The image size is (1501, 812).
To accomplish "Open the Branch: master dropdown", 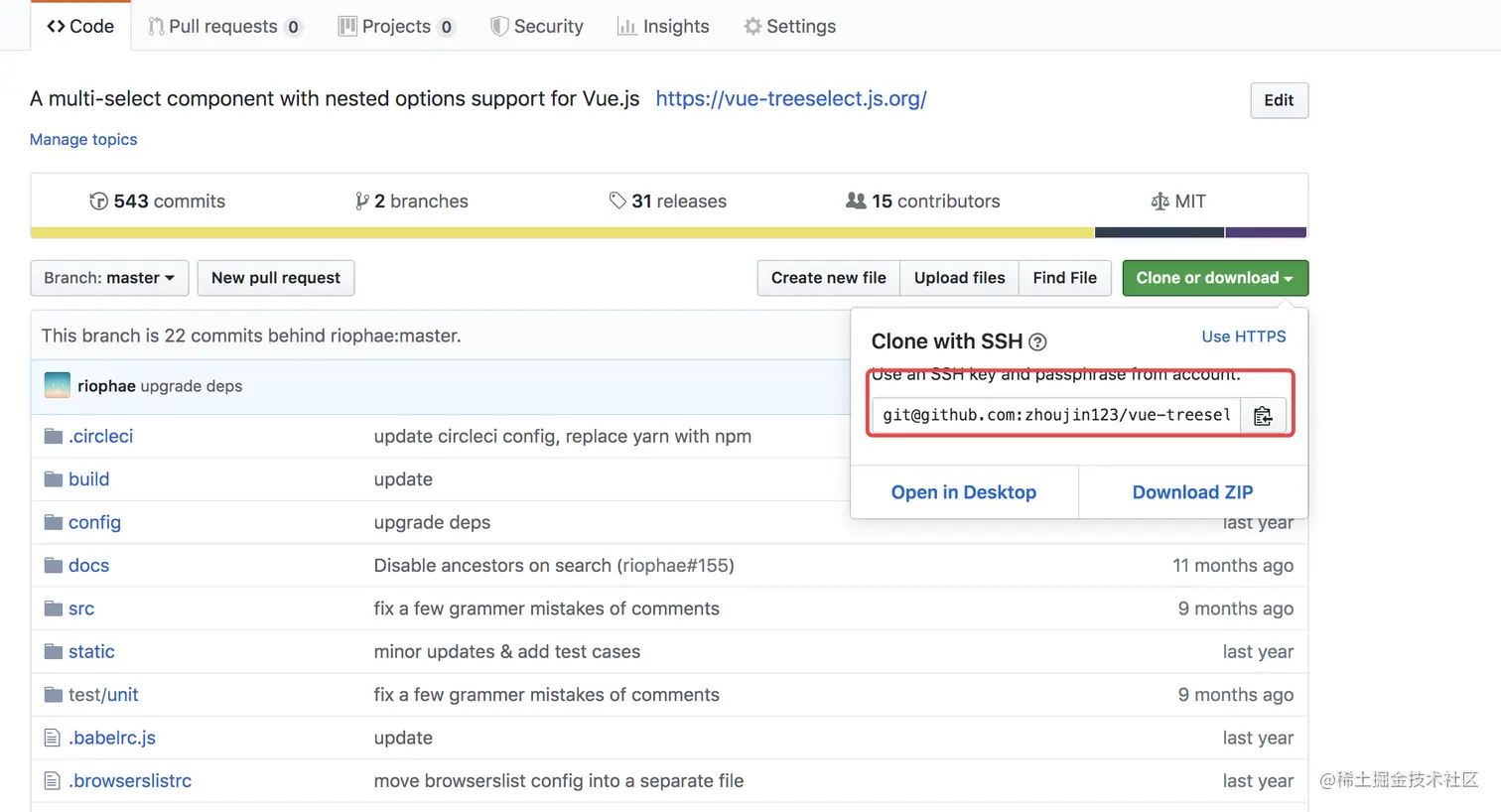I will click(x=109, y=278).
